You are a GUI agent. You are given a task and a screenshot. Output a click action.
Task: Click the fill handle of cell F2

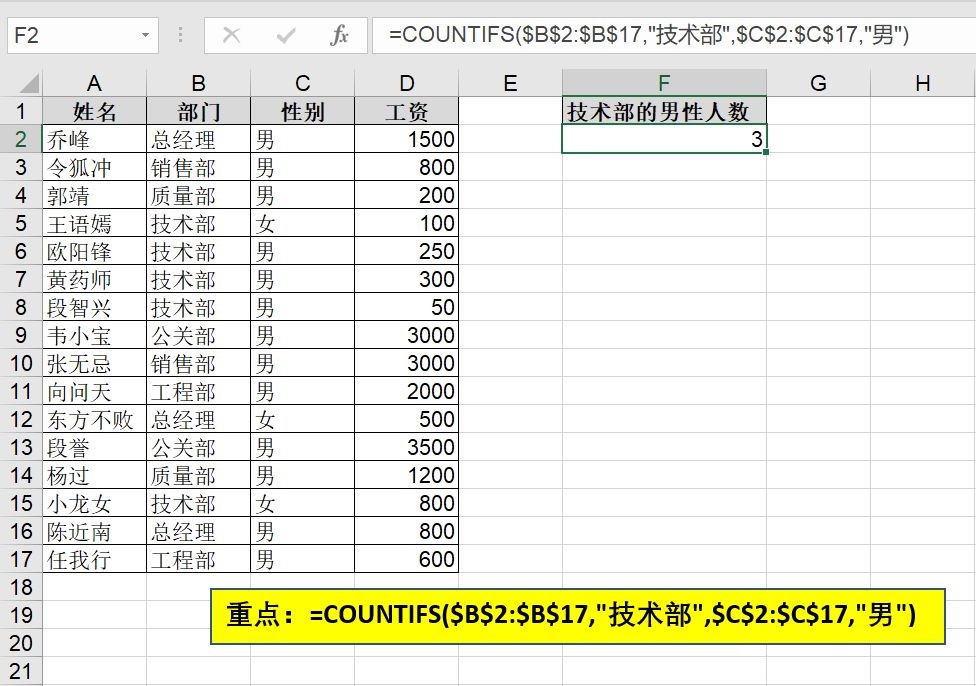[x=766, y=152]
